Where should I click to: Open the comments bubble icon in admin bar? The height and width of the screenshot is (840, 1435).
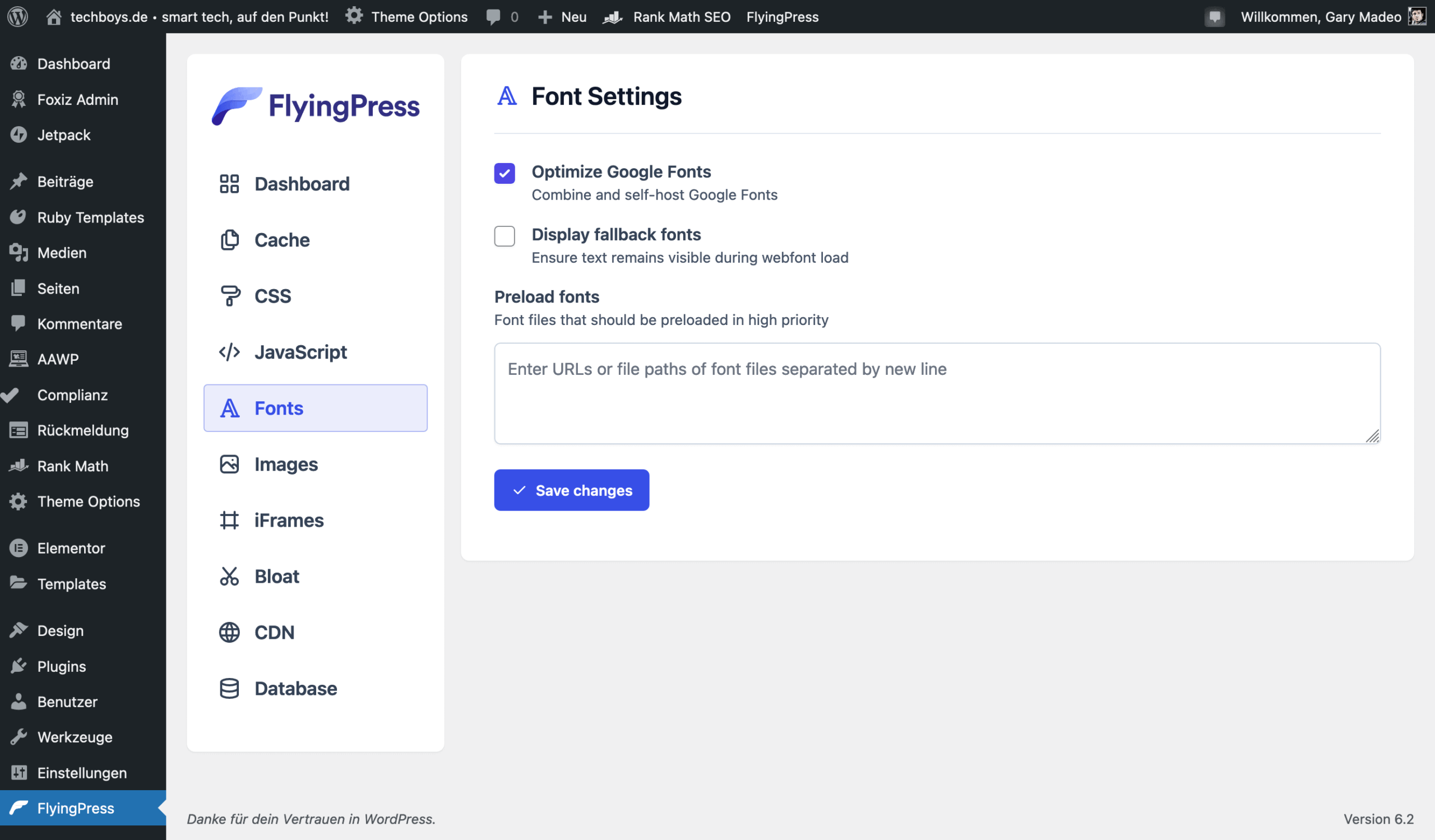coord(493,17)
